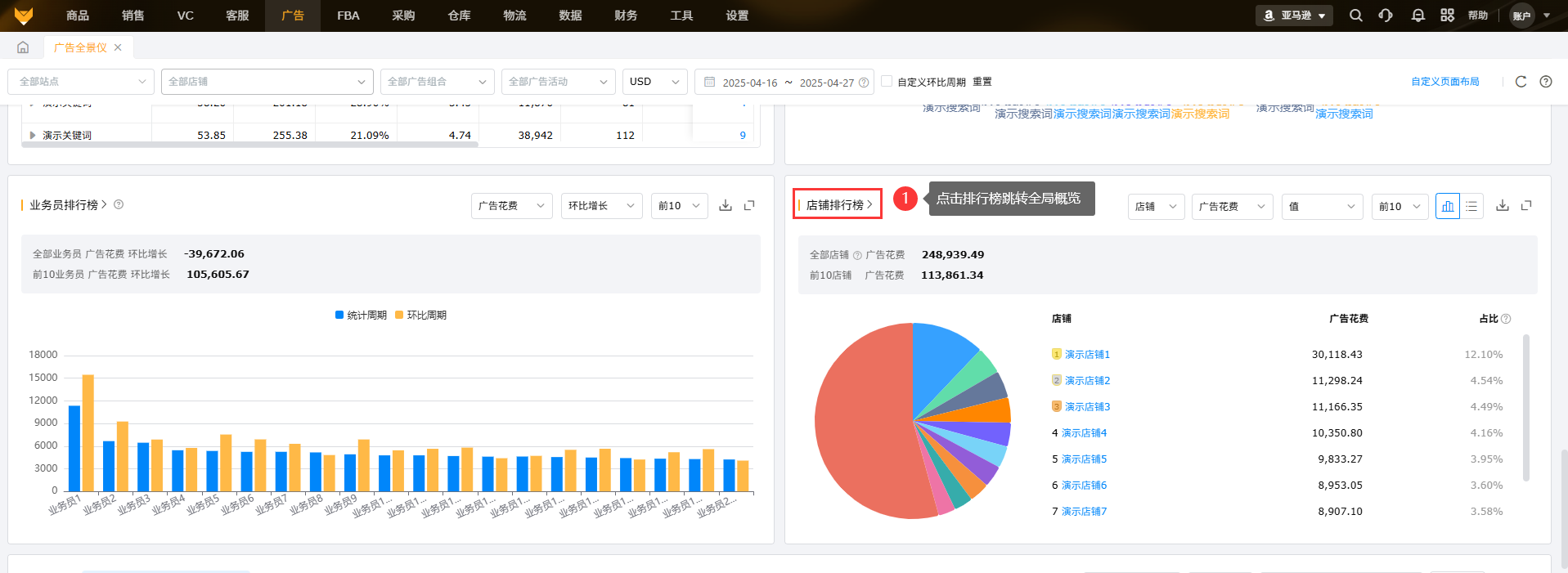Image resolution: width=1568 pixels, height=573 pixels.
Task: Select the 广告全景仪 tab
Action: pos(80,47)
